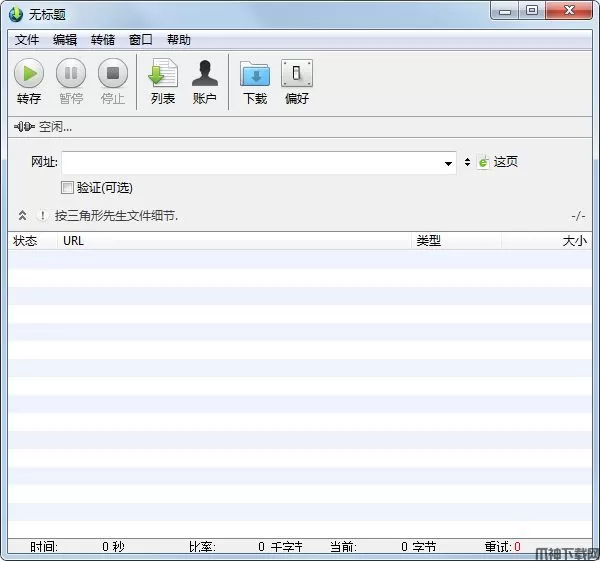
Task: Open the 文件 menu
Action: coord(27,40)
